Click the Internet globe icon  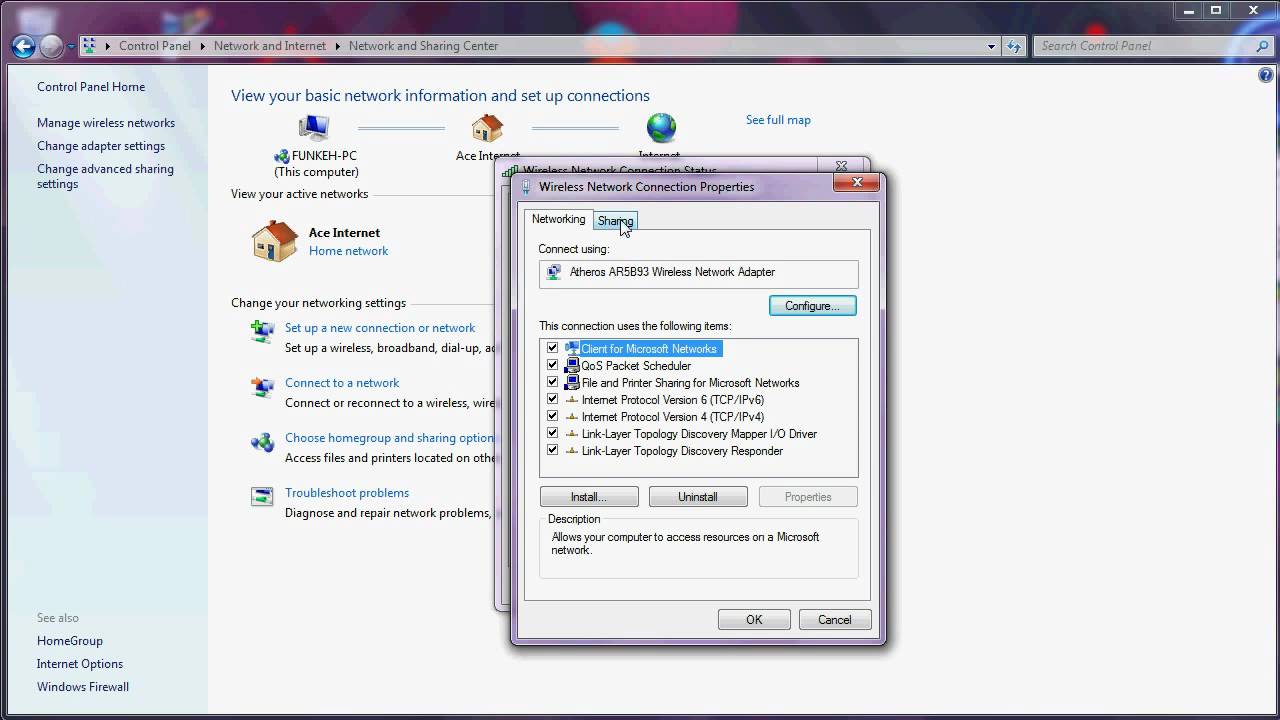[x=661, y=128]
